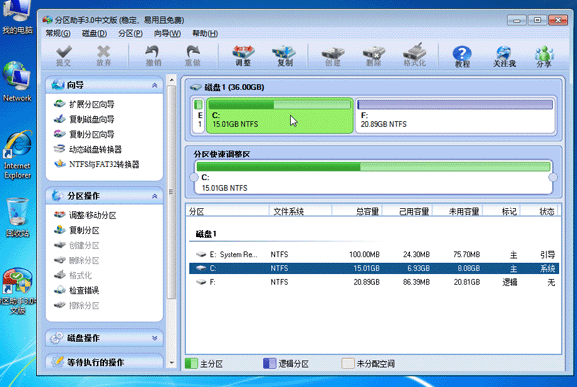
Task: Select the F: 20.89GB partition block in disk map
Action: (x=455, y=116)
